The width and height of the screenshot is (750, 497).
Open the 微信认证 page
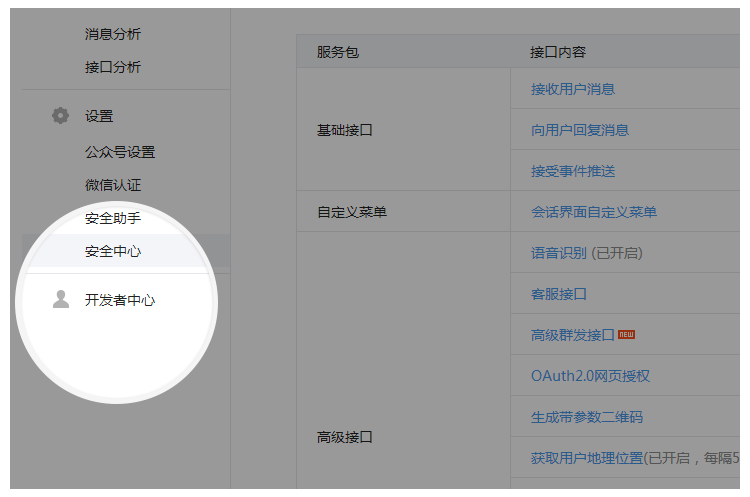pyautogui.click(x=113, y=185)
